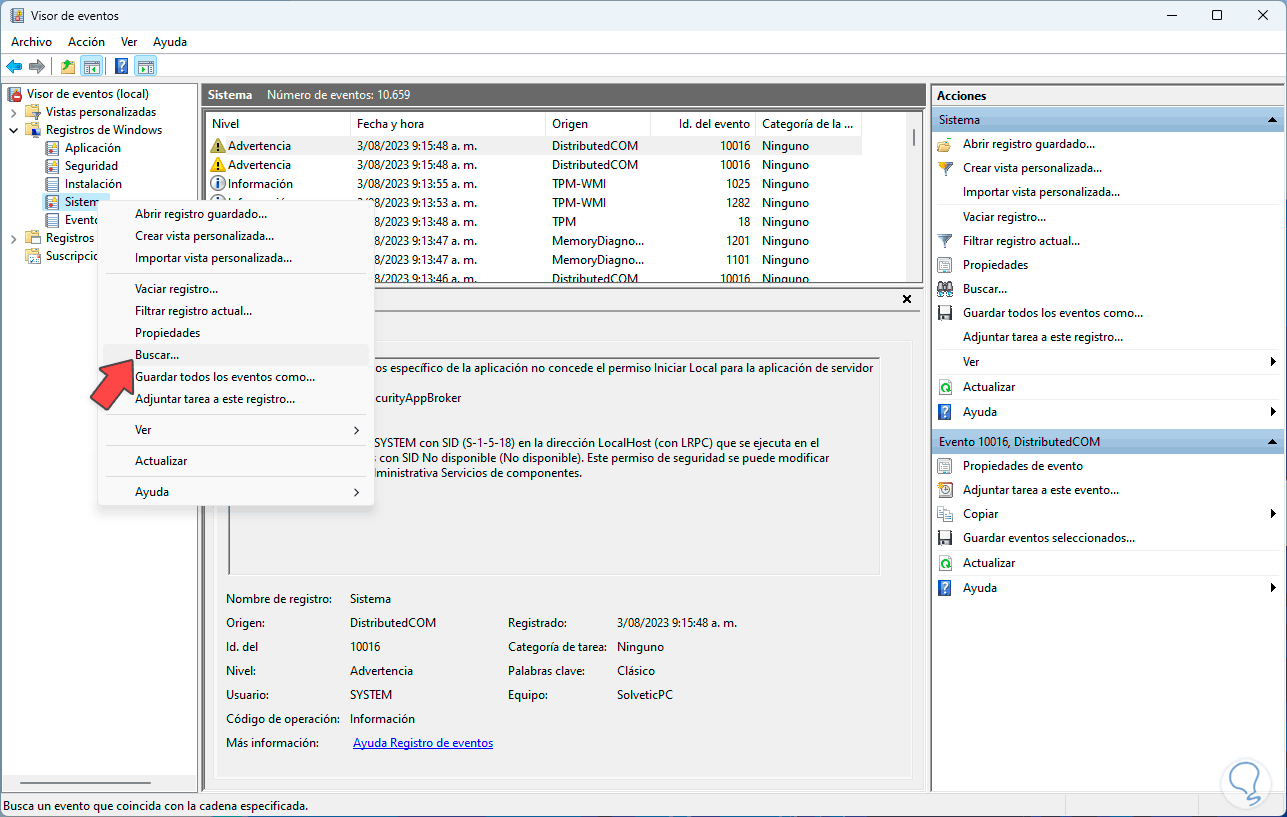Click Adjuntar tarea a este registro... in Acciones pane
1287x817 pixels.
[1043, 338]
